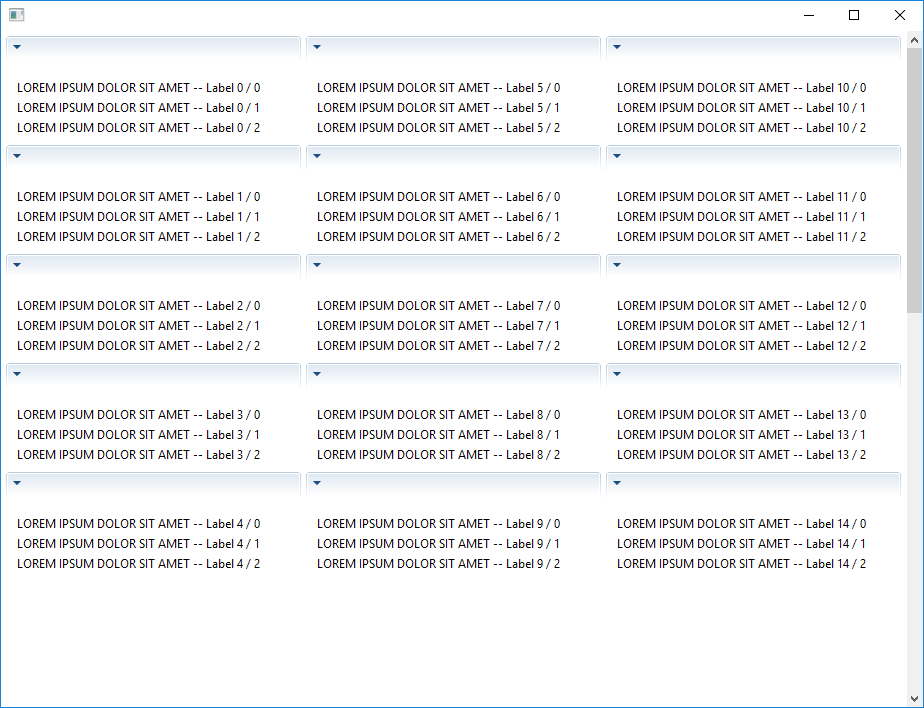Click the scroll up arrow
The width and height of the screenshot is (924, 708).
915,41
